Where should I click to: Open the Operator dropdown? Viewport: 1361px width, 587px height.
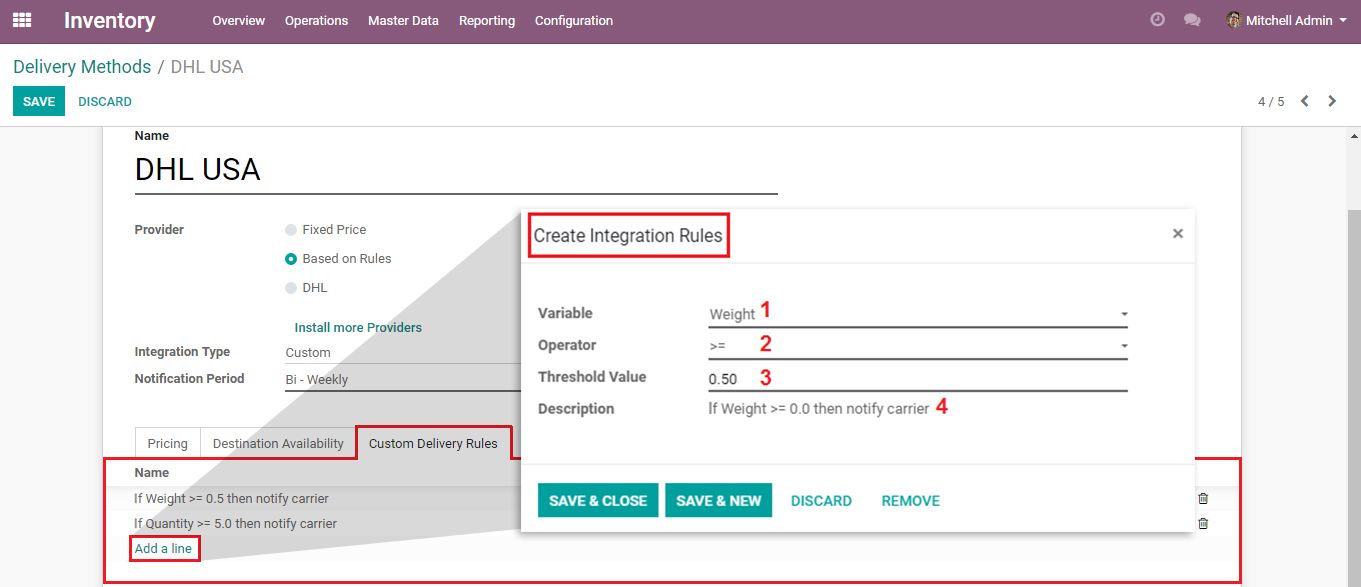tap(918, 346)
